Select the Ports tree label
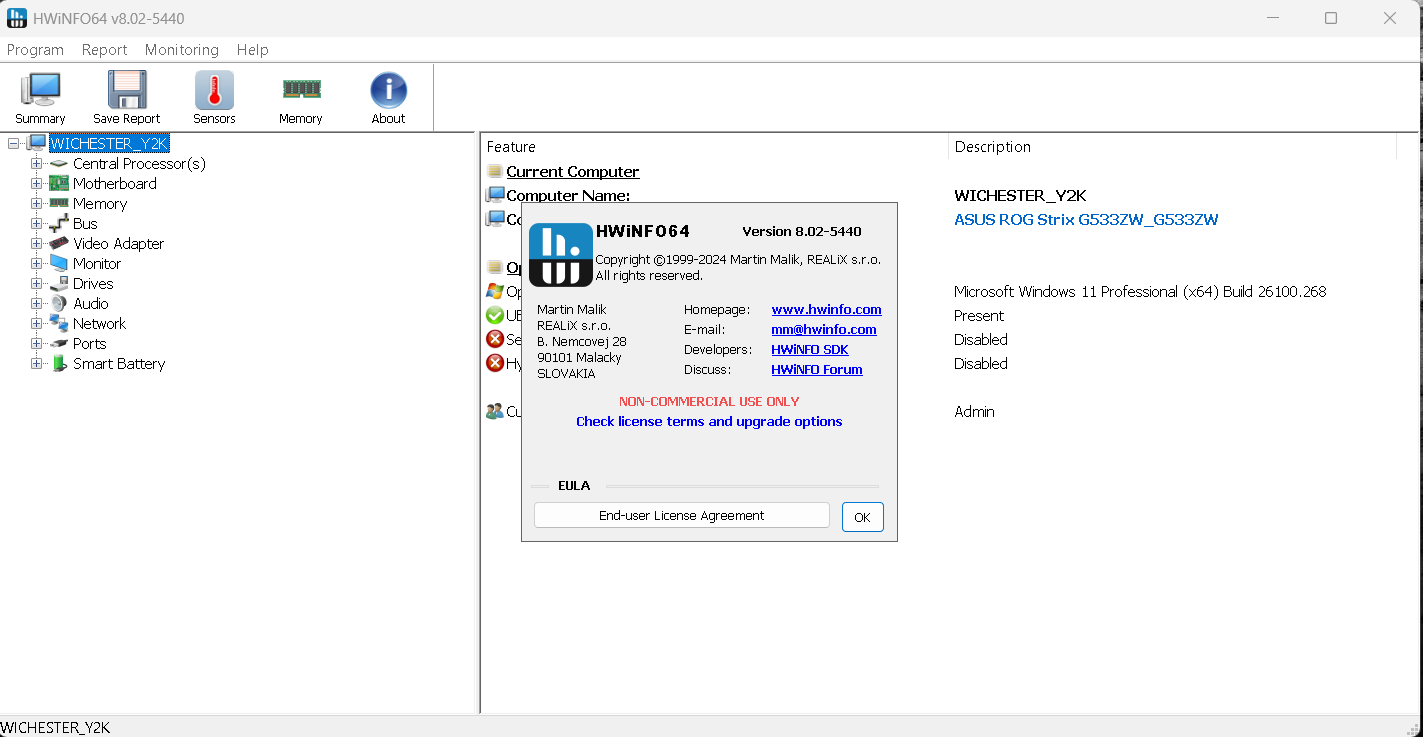The width and height of the screenshot is (1423, 737). [x=89, y=344]
